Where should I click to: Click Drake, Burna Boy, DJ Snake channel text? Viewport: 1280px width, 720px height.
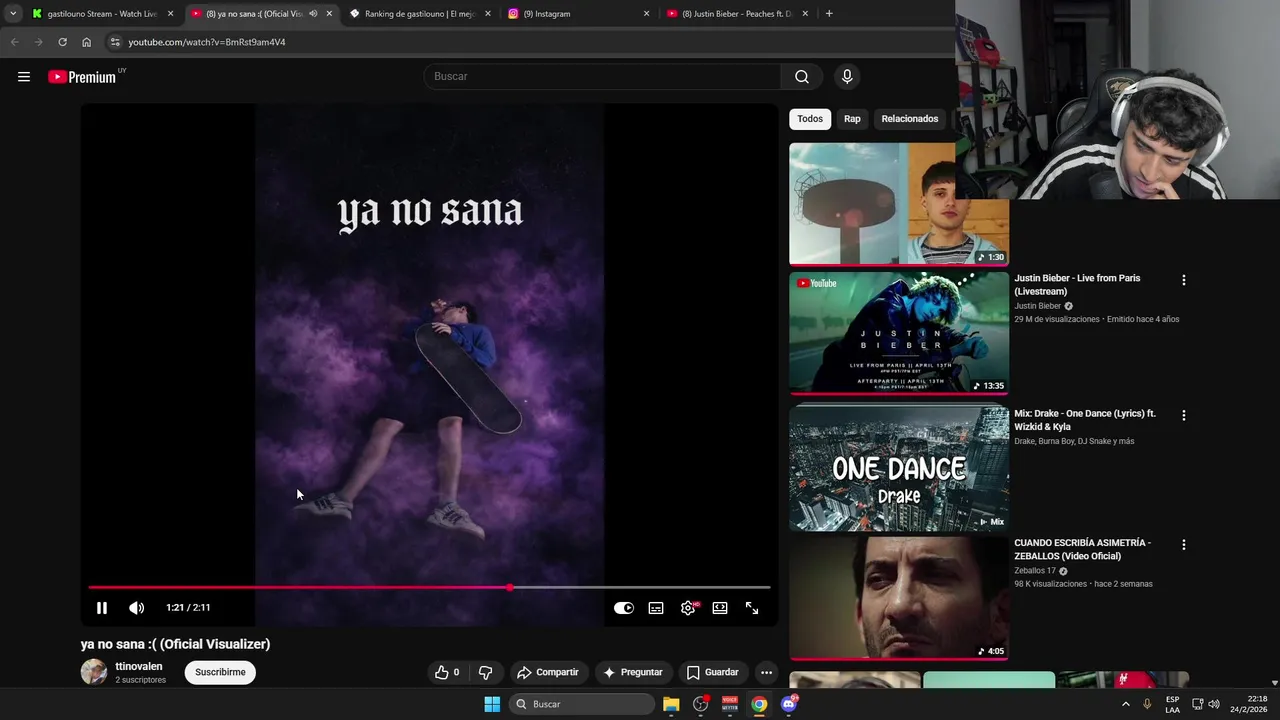(1074, 441)
